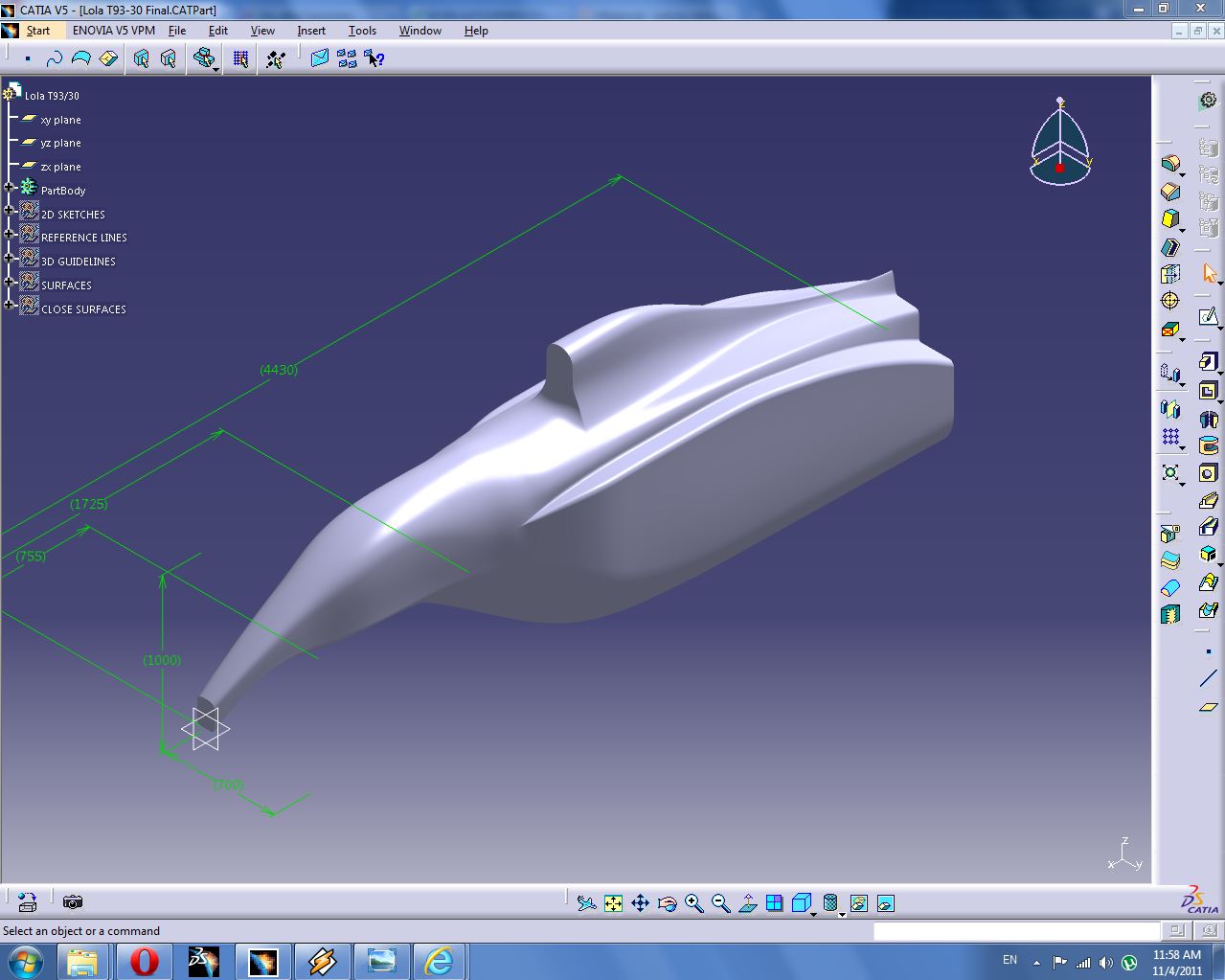Click the Part Design workbench gear icon

(1208, 101)
